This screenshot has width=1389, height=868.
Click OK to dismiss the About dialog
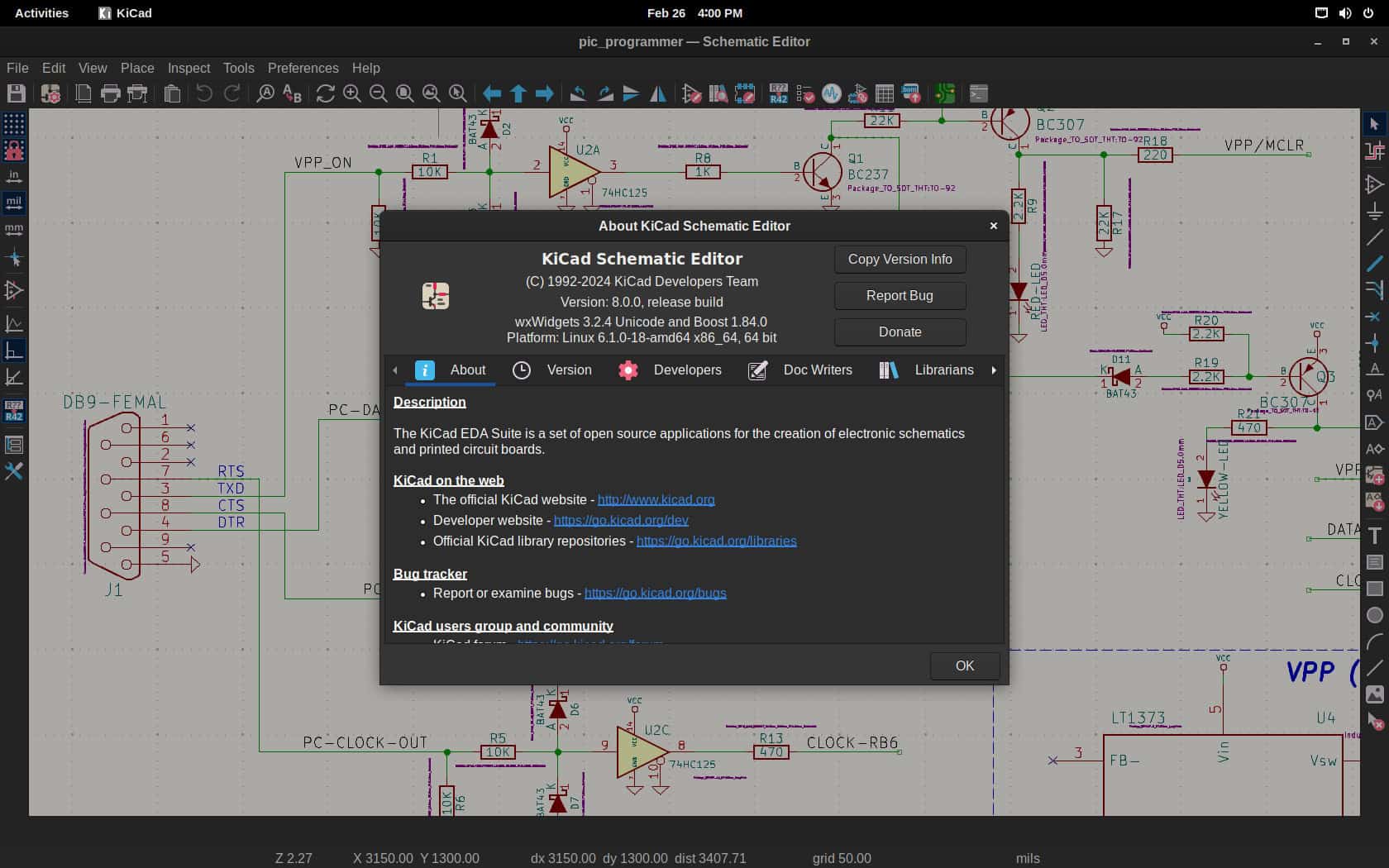coord(963,665)
